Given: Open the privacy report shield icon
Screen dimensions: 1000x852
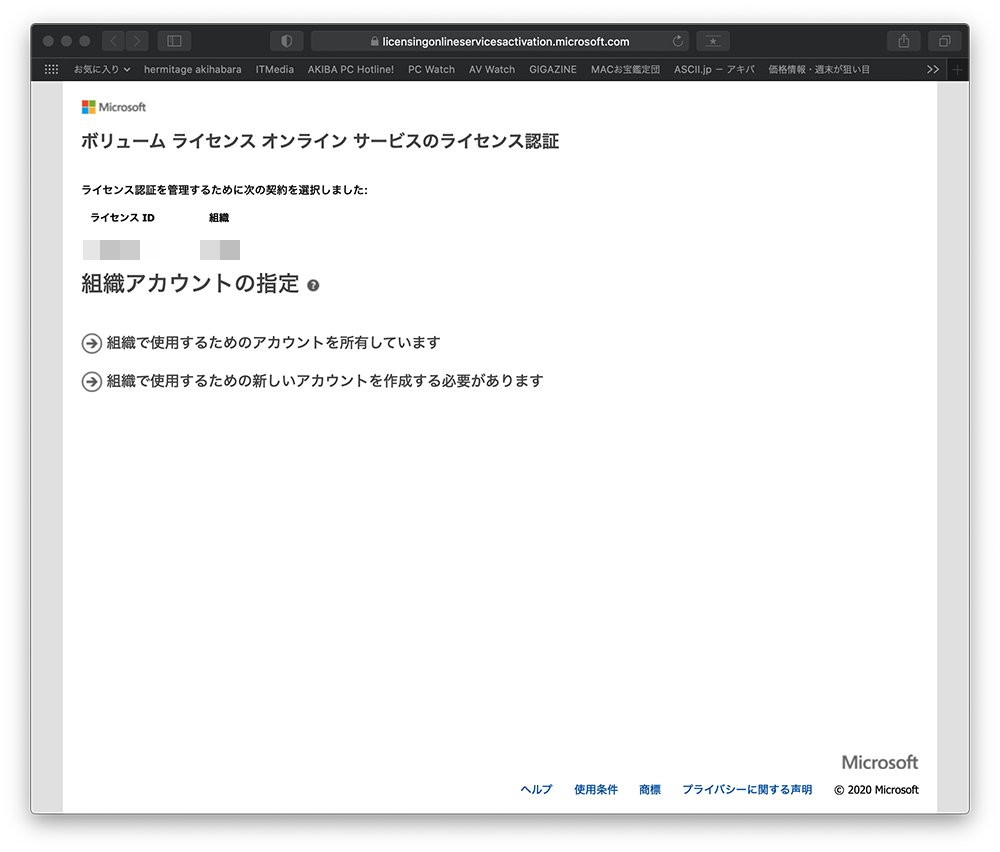Looking at the screenshot, I should click(286, 41).
